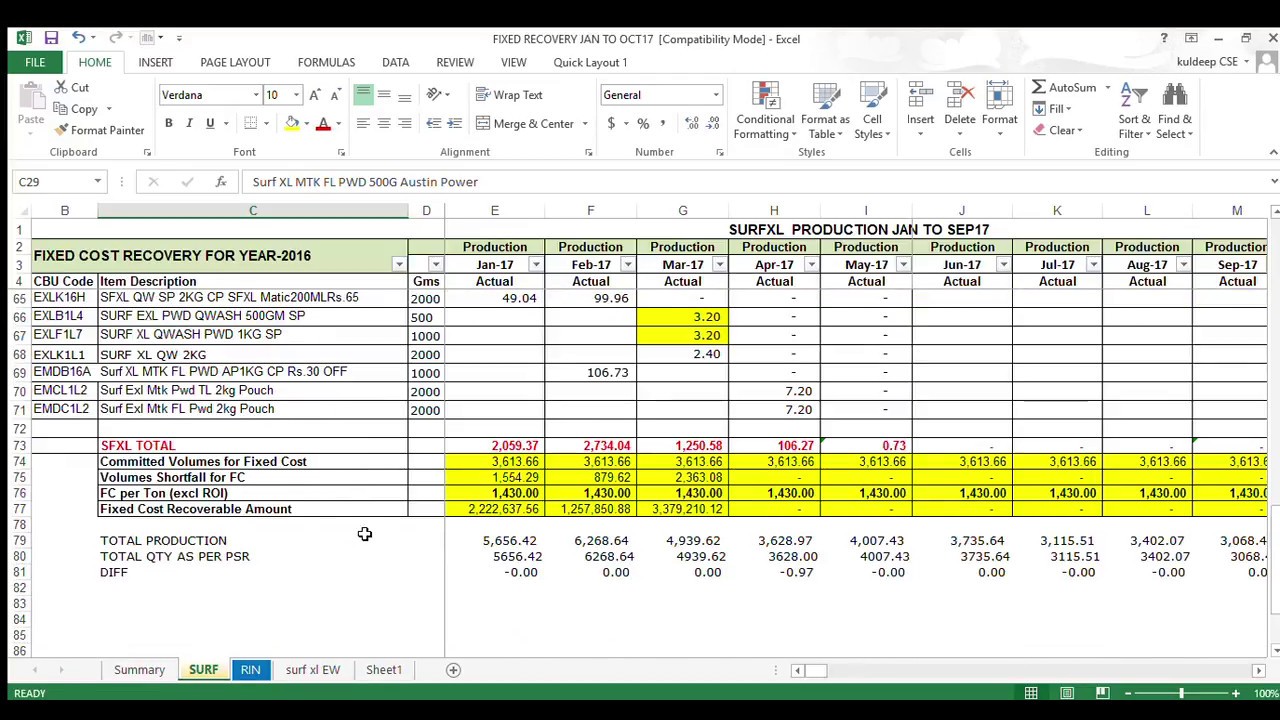1280x720 pixels.
Task: Open the Summary sheet tab
Action: [x=139, y=670]
